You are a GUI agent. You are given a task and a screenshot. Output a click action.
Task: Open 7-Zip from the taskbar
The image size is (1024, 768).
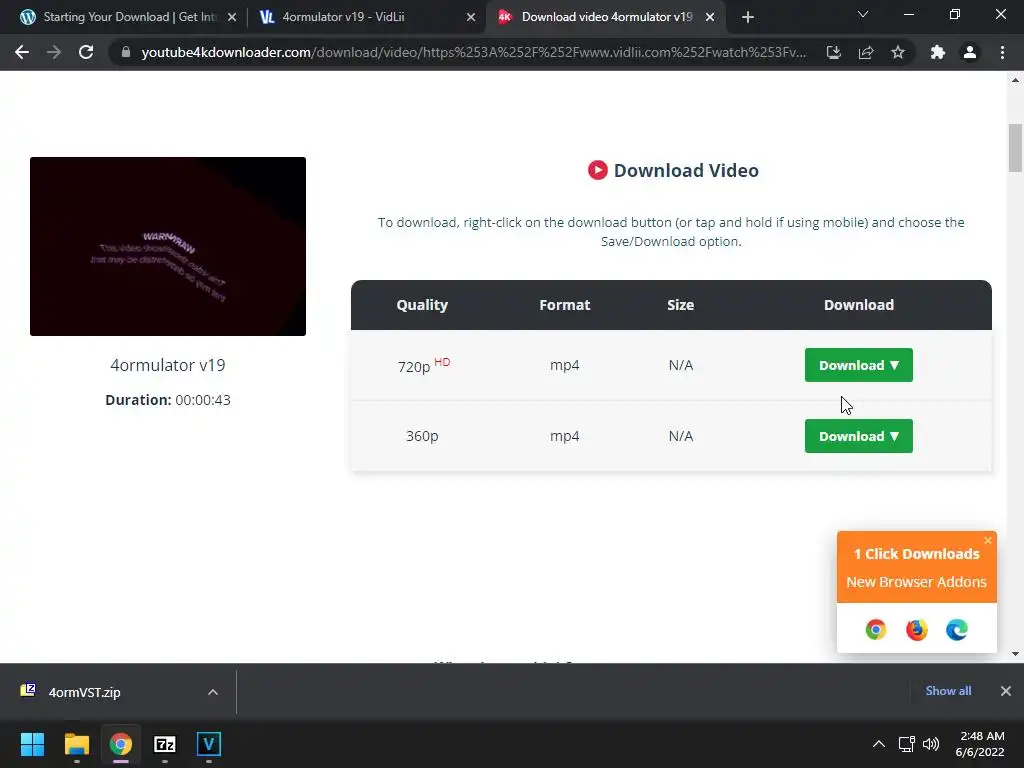165,744
